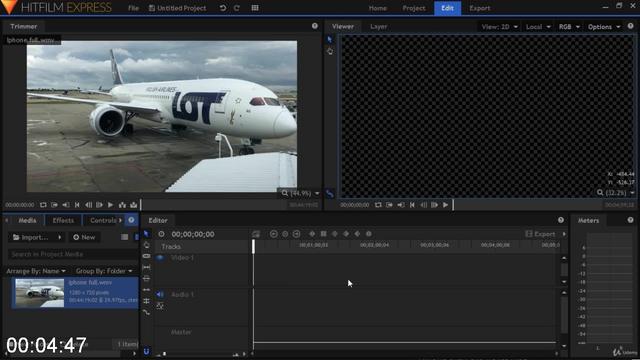Open the View: 2D dropdown
This screenshot has height=360, width=640.
coord(499,27)
